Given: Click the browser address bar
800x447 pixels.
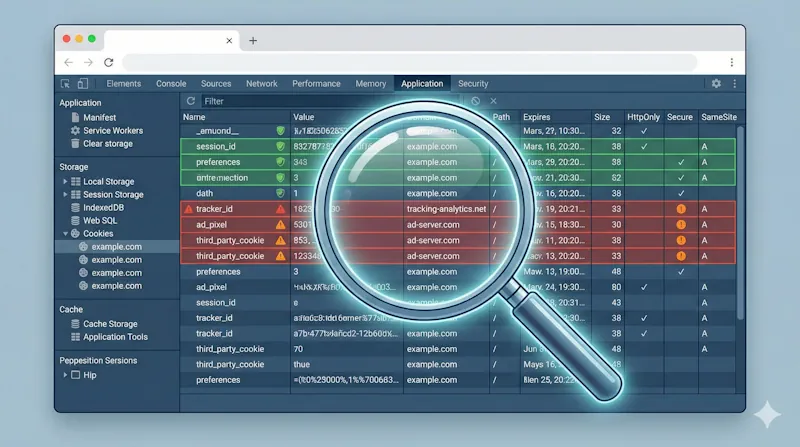Looking at the screenshot, I should [410, 62].
